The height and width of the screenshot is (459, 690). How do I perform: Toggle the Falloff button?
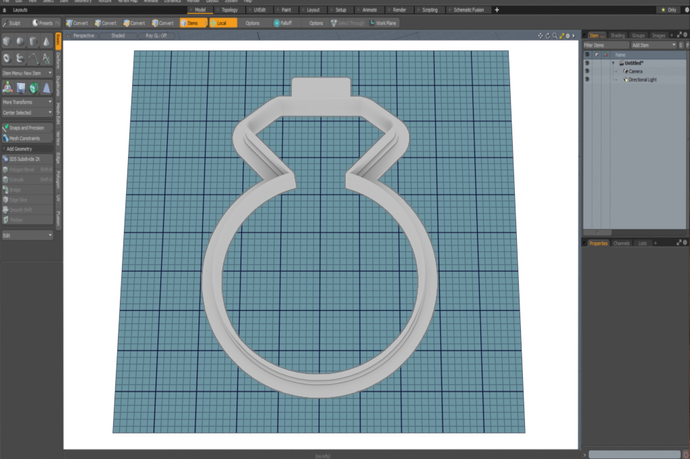[x=283, y=23]
